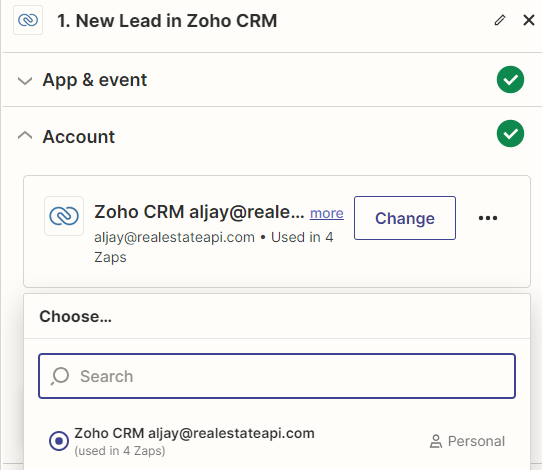Click the Zoho CRM logo beside step title
Viewport: 542px width, 470px height.
click(x=28, y=20)
